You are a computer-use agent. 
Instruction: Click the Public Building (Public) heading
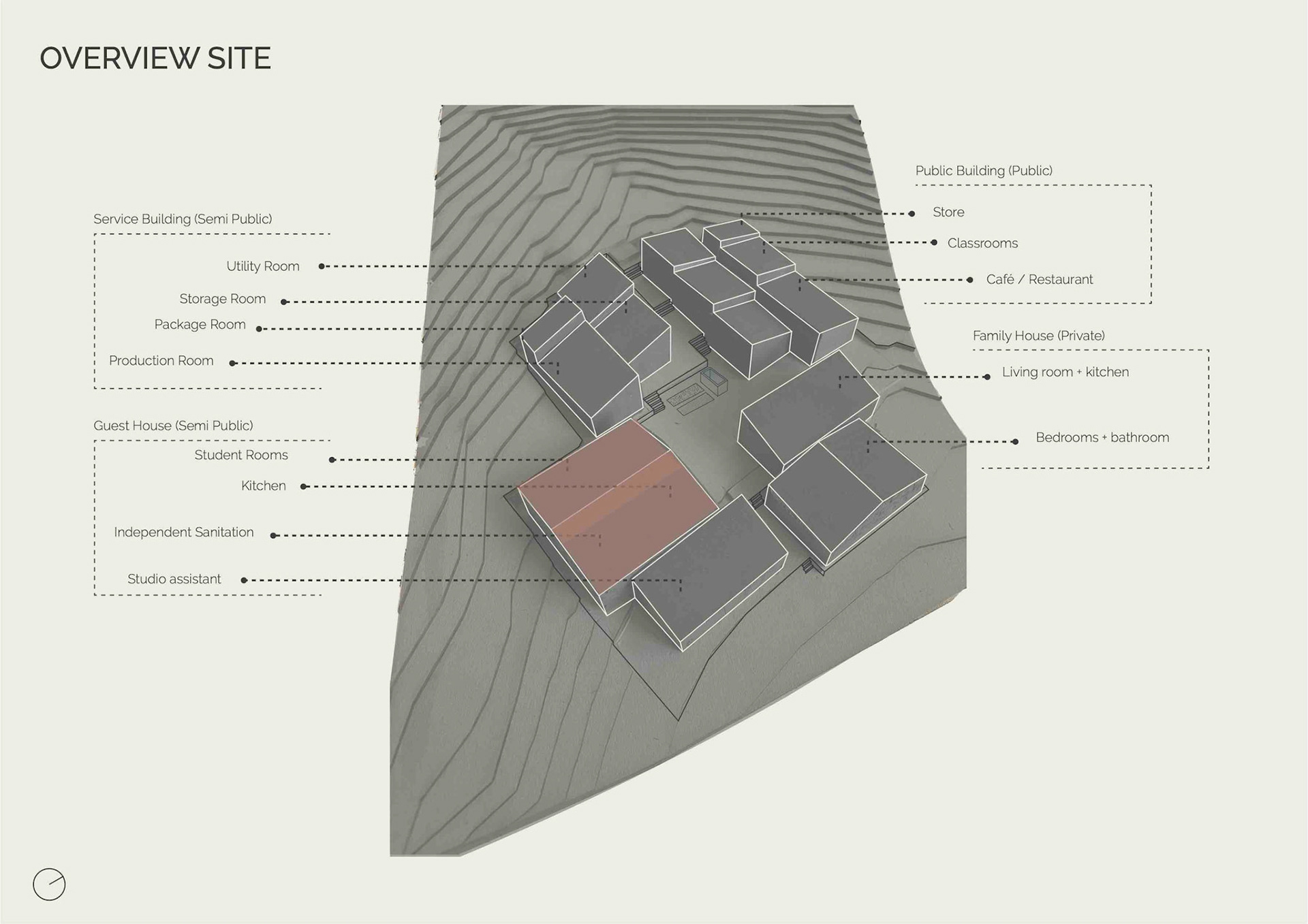(983, 171)
